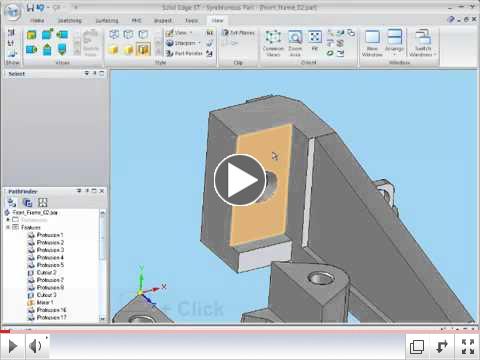Open the View dropdown in the Style group

coord(179,33)
